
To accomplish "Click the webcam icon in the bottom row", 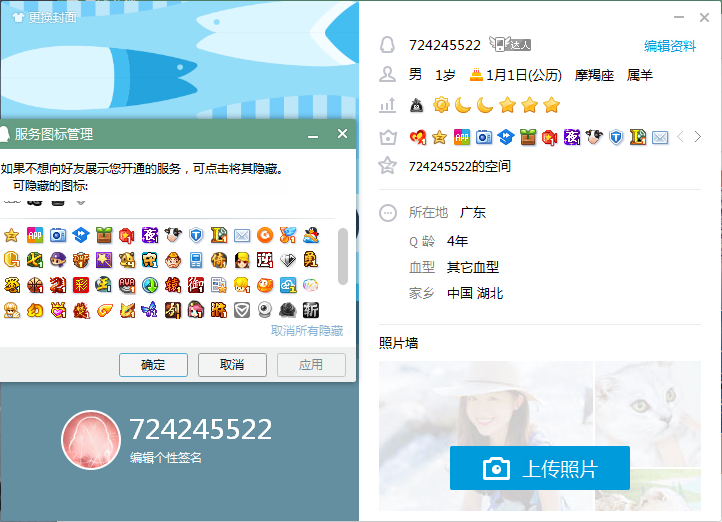I will click(265, 310).
